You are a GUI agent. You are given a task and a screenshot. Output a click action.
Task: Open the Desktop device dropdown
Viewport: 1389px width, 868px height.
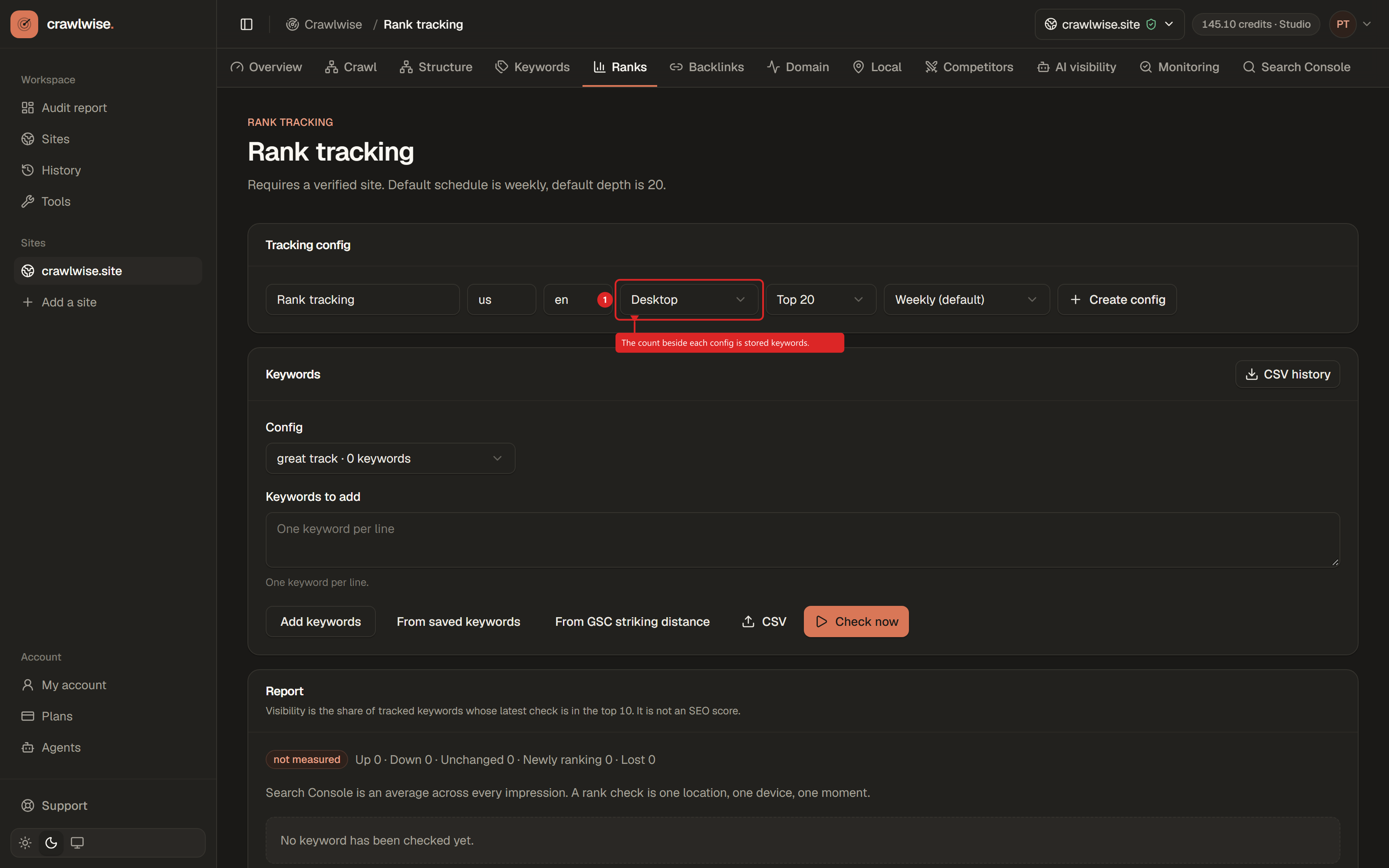[x=689, y=299]
